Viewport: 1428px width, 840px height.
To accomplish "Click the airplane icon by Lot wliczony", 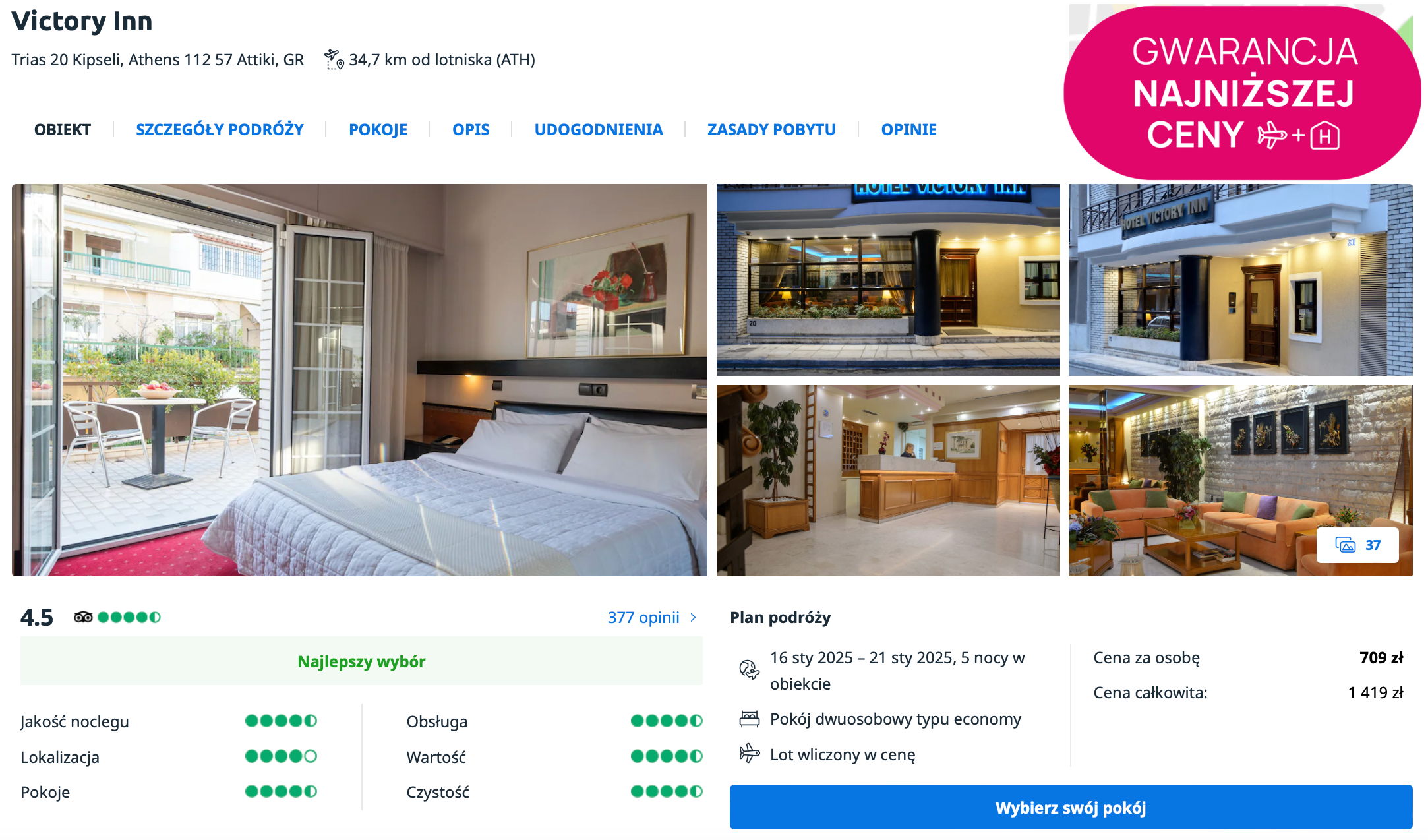I will pyautogui.click(x=749, y=753).
